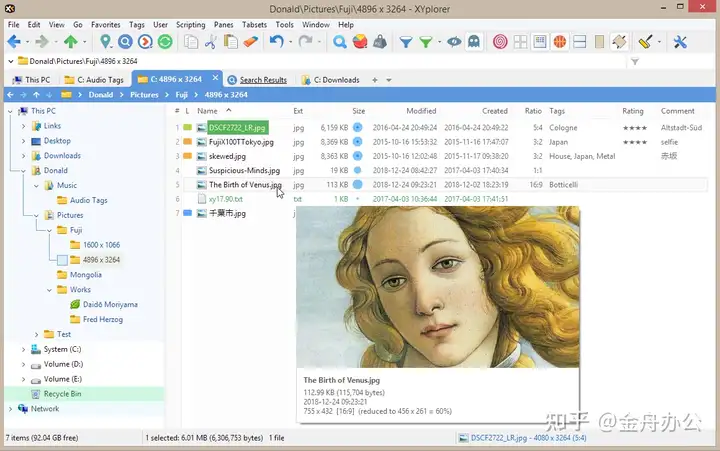Viewport: 720px width, 451px height.
Task: Add a new tab with plus button
Action: click(x=375, y=80)
